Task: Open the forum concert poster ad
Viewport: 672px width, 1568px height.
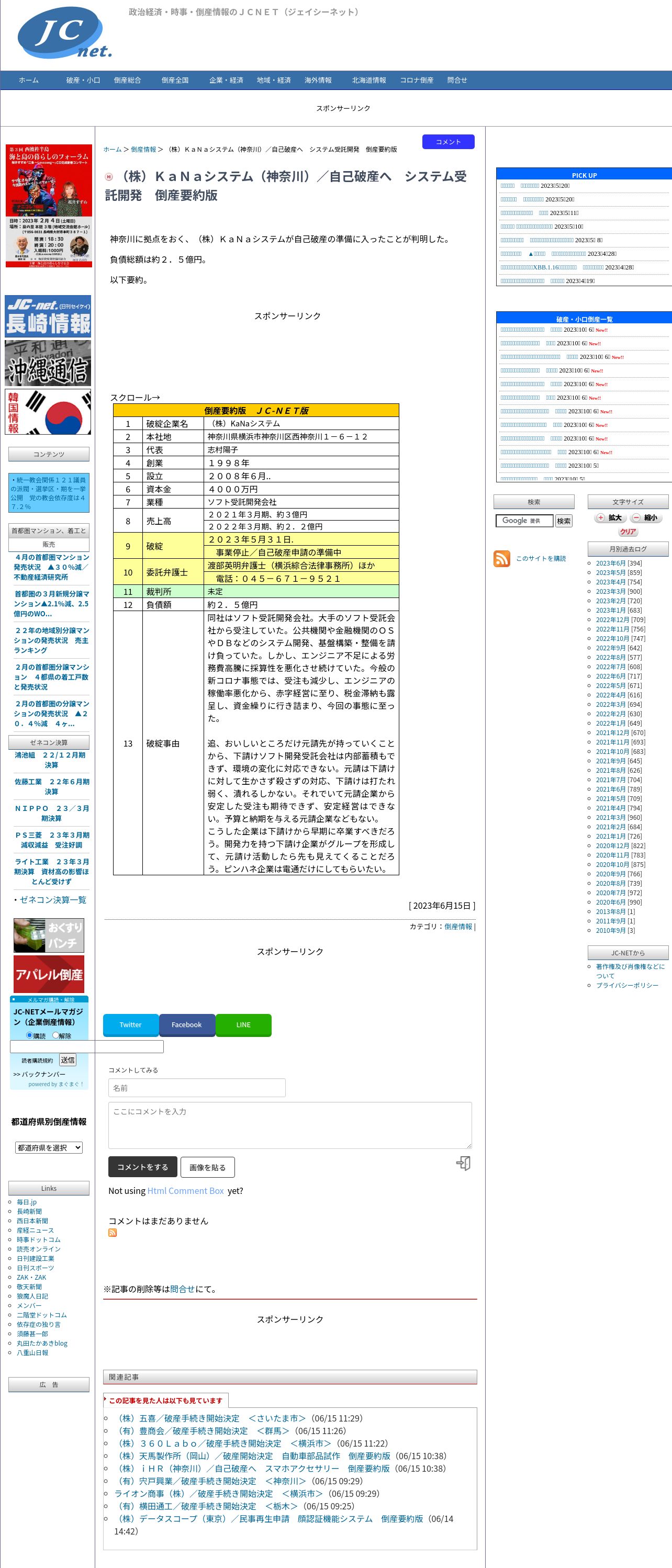Action: (49, 206)
